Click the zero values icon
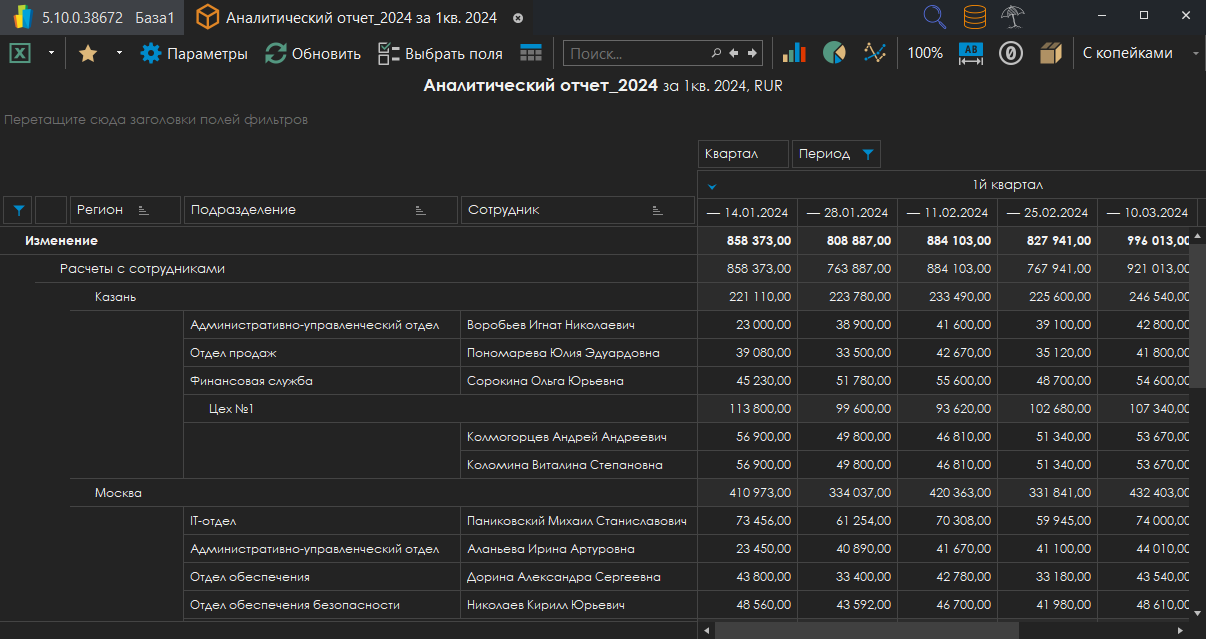 (x=1010, y=54)
